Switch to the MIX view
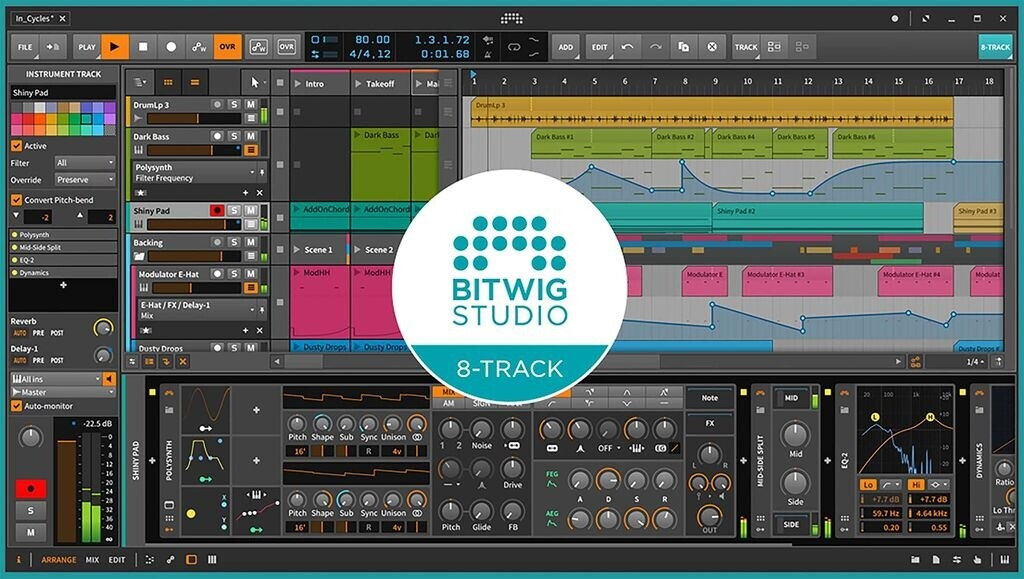This screenshot has height=579, width=1024. [92, 560]
